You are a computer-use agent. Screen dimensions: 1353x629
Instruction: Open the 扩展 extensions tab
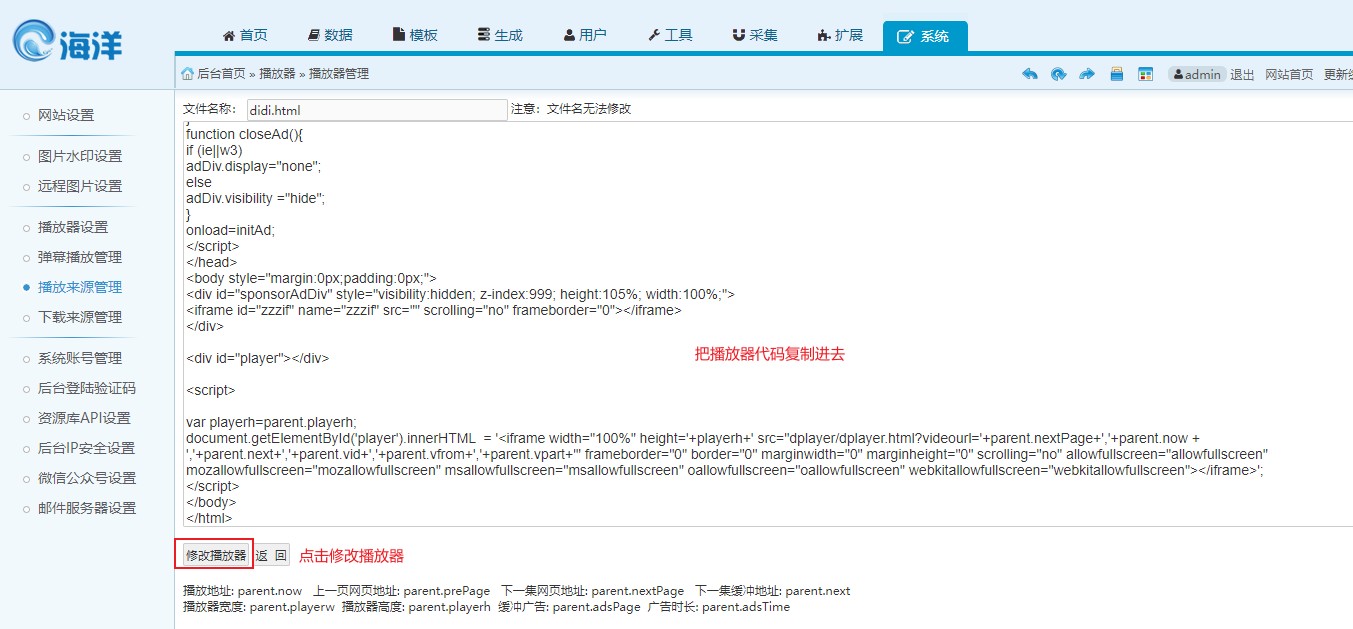coord(839,35)
